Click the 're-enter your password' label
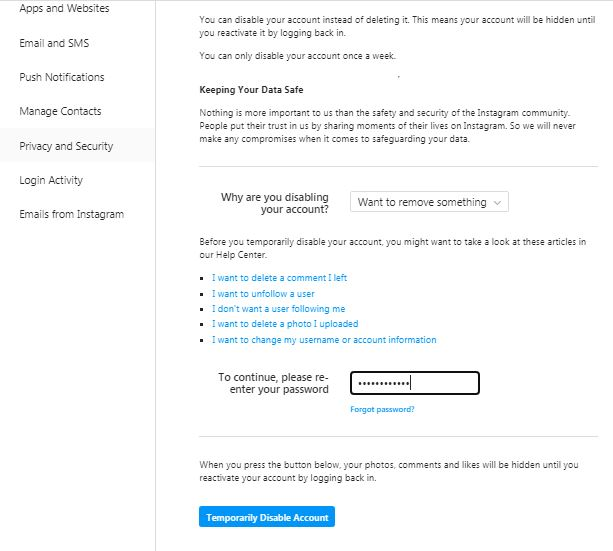 click(273, 383)
